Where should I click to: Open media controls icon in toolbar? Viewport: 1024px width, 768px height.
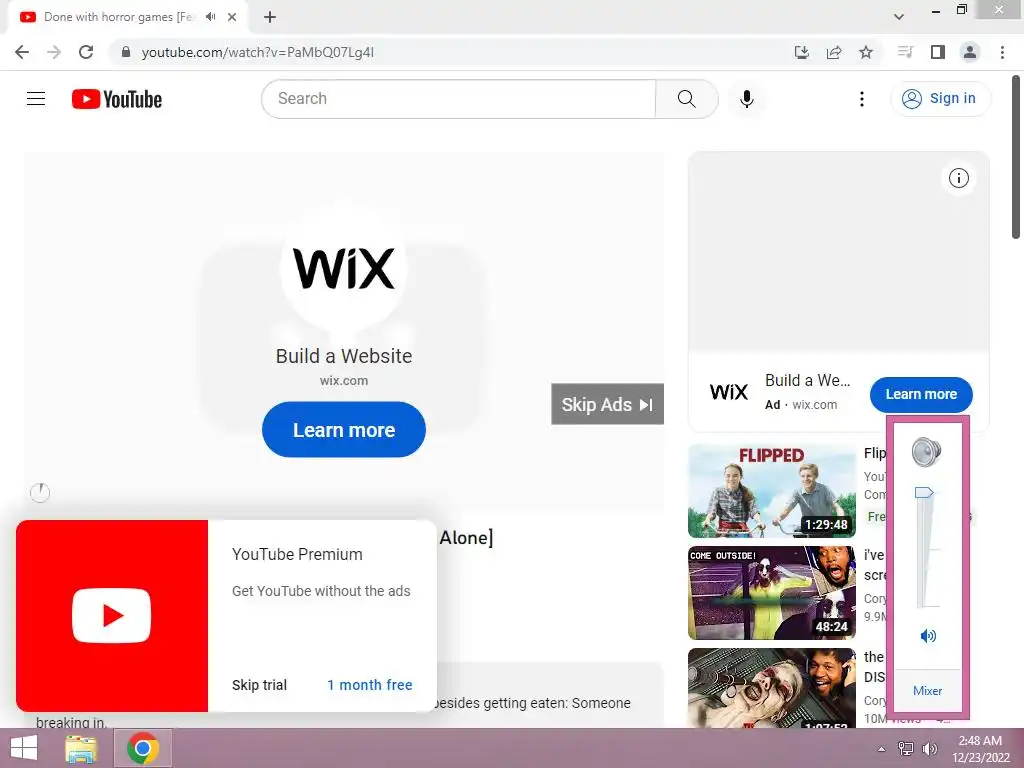[905, 52]
